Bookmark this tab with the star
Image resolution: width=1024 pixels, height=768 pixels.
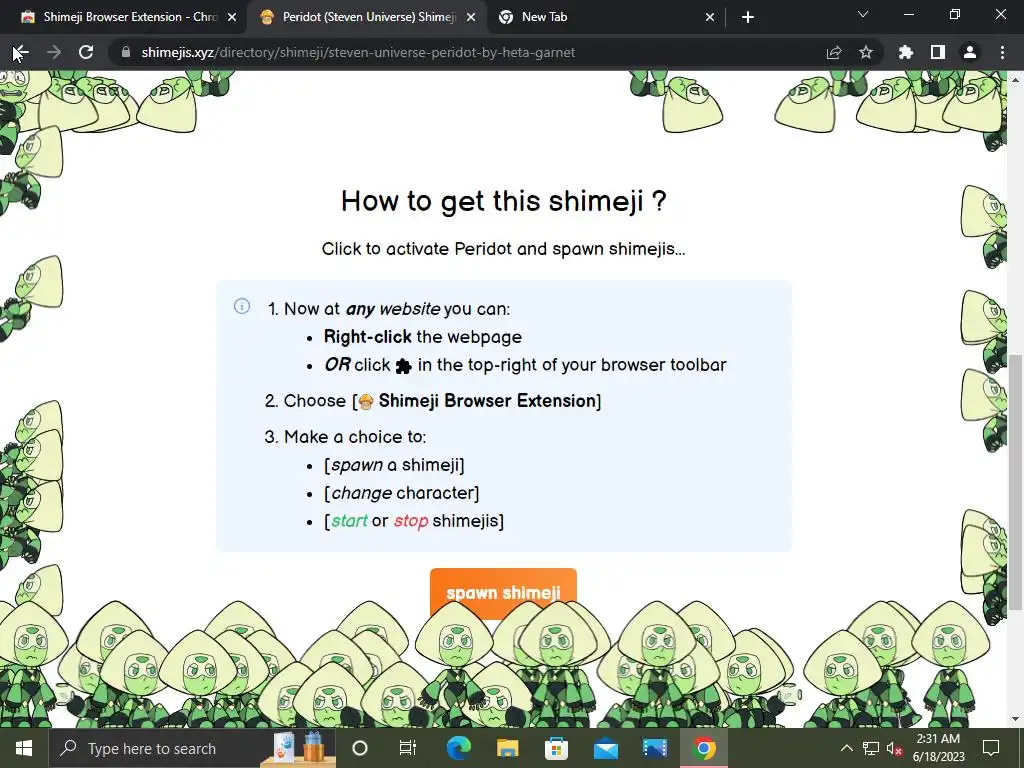(865, 52)
